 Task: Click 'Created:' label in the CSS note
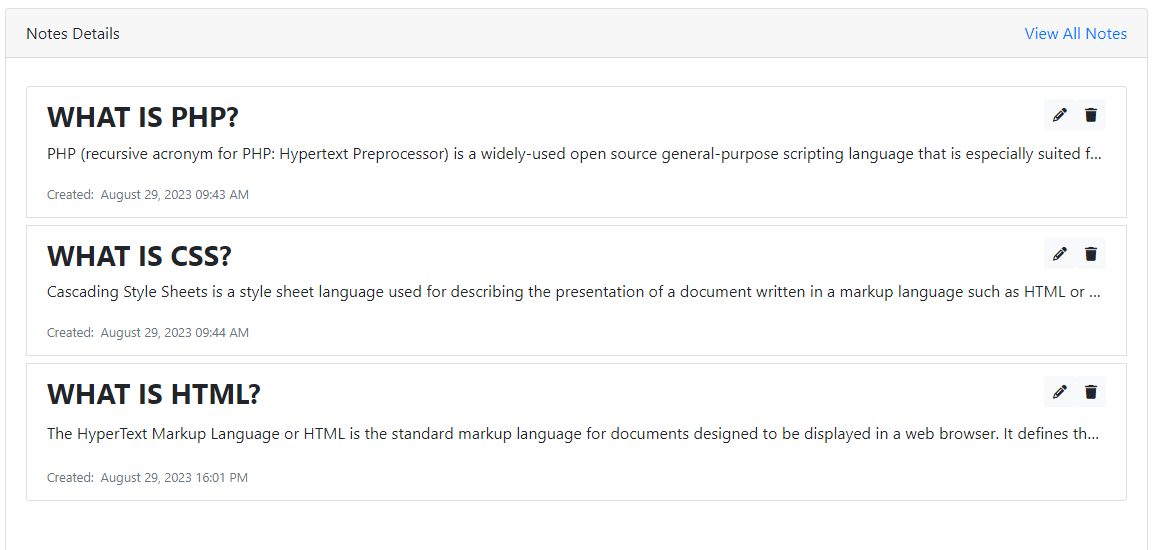70,333
